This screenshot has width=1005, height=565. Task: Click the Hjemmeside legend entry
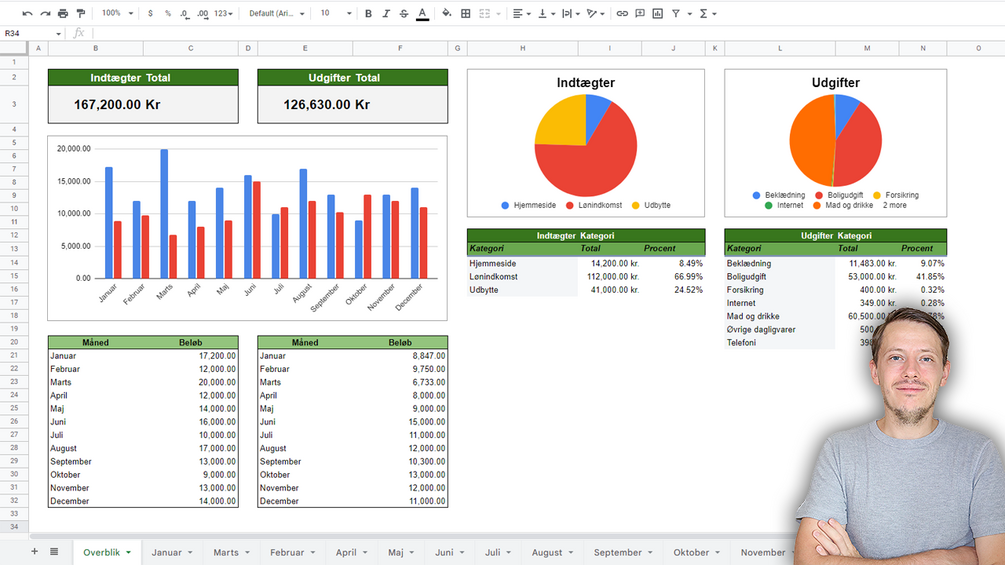pyautogui.click(x=529, y=205)
